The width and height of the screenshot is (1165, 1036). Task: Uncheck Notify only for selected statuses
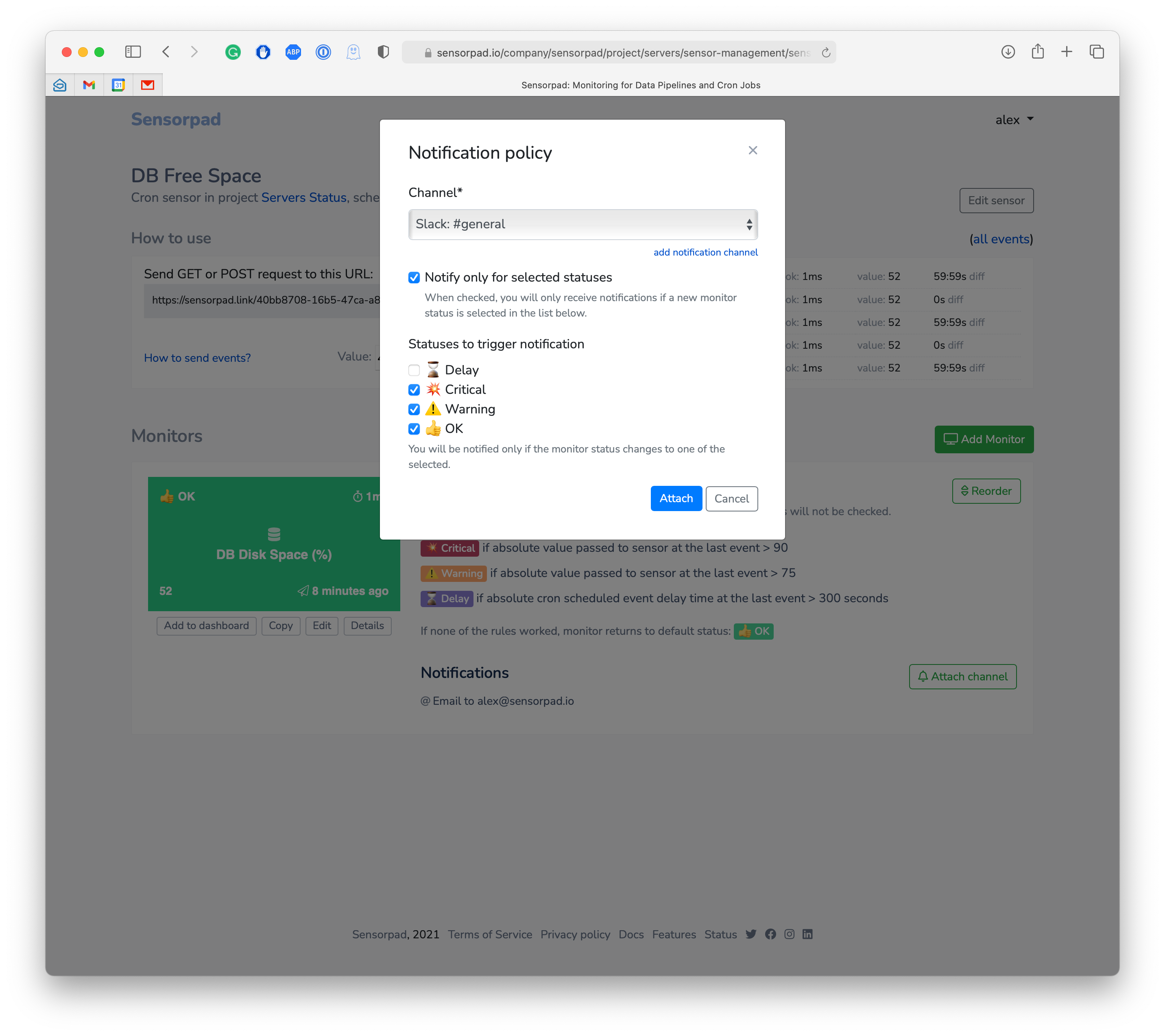tap(415, 278)
